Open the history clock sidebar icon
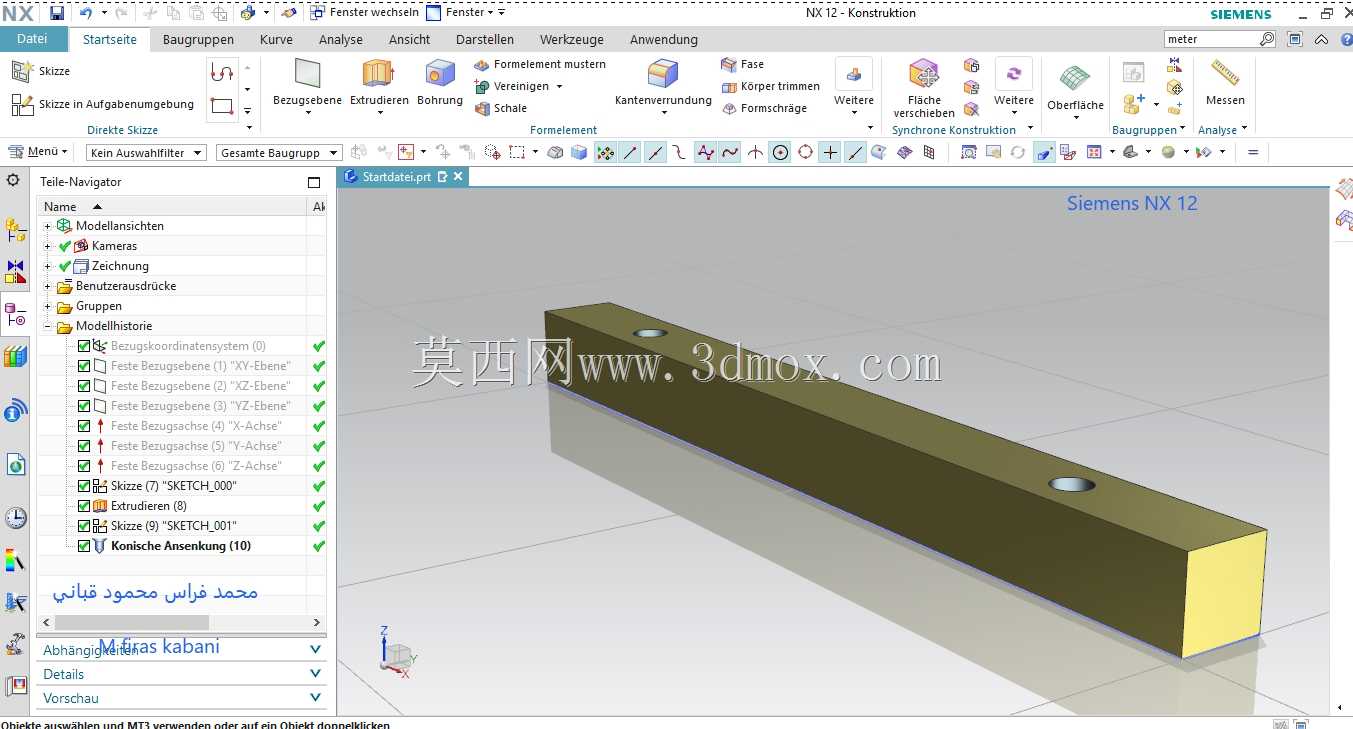Image resolution: width=1353 pixels, height=729 pixels. (15, 518)
